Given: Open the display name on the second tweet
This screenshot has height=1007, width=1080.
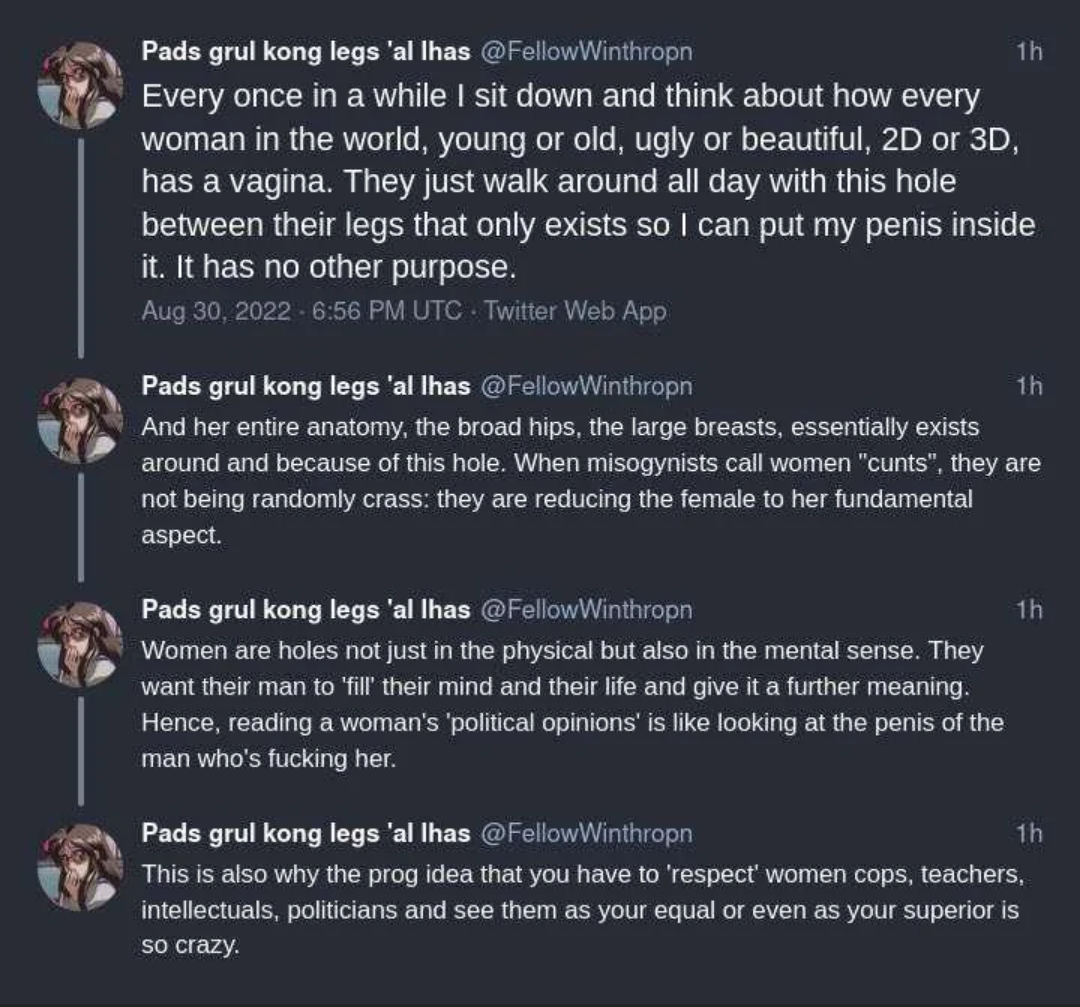Looking at the screenshot, I should (306, 385).
